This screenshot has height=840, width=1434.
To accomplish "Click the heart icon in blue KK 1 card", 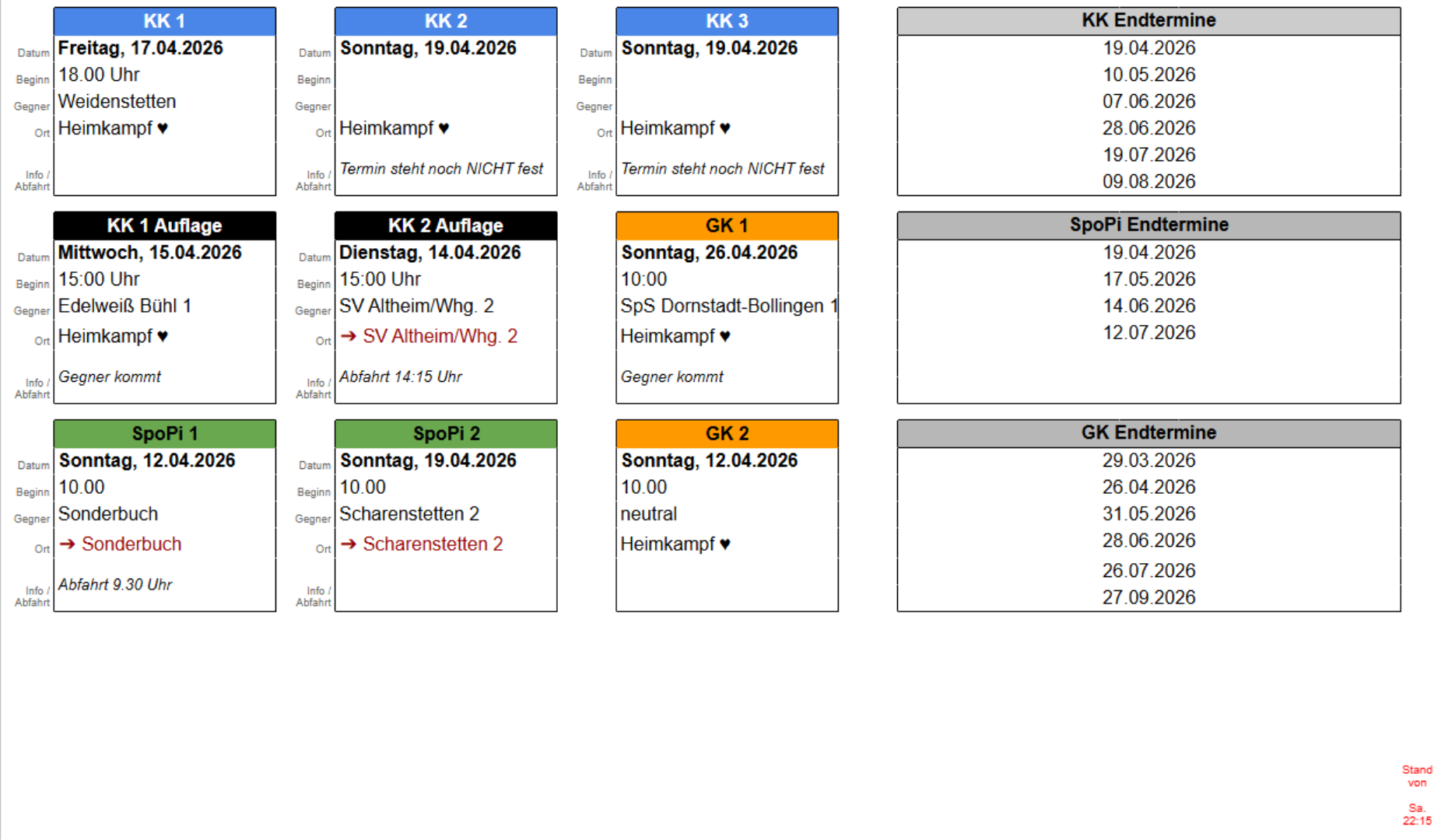I will pos(163,128).
